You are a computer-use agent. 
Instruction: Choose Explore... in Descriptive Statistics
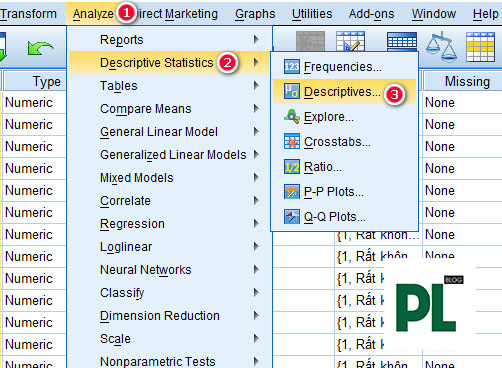tap(344, 117)
